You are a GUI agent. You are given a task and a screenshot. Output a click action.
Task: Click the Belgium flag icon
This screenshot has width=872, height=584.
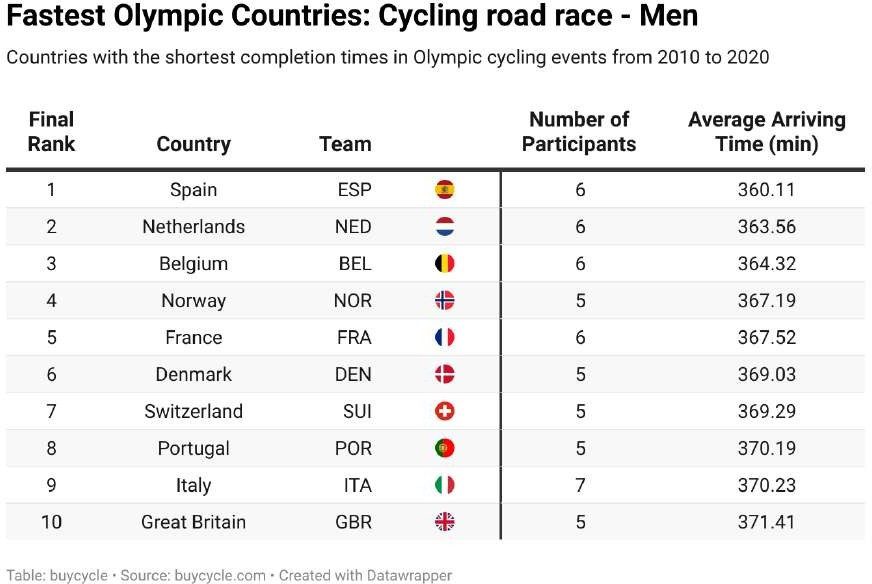point(445,263)
